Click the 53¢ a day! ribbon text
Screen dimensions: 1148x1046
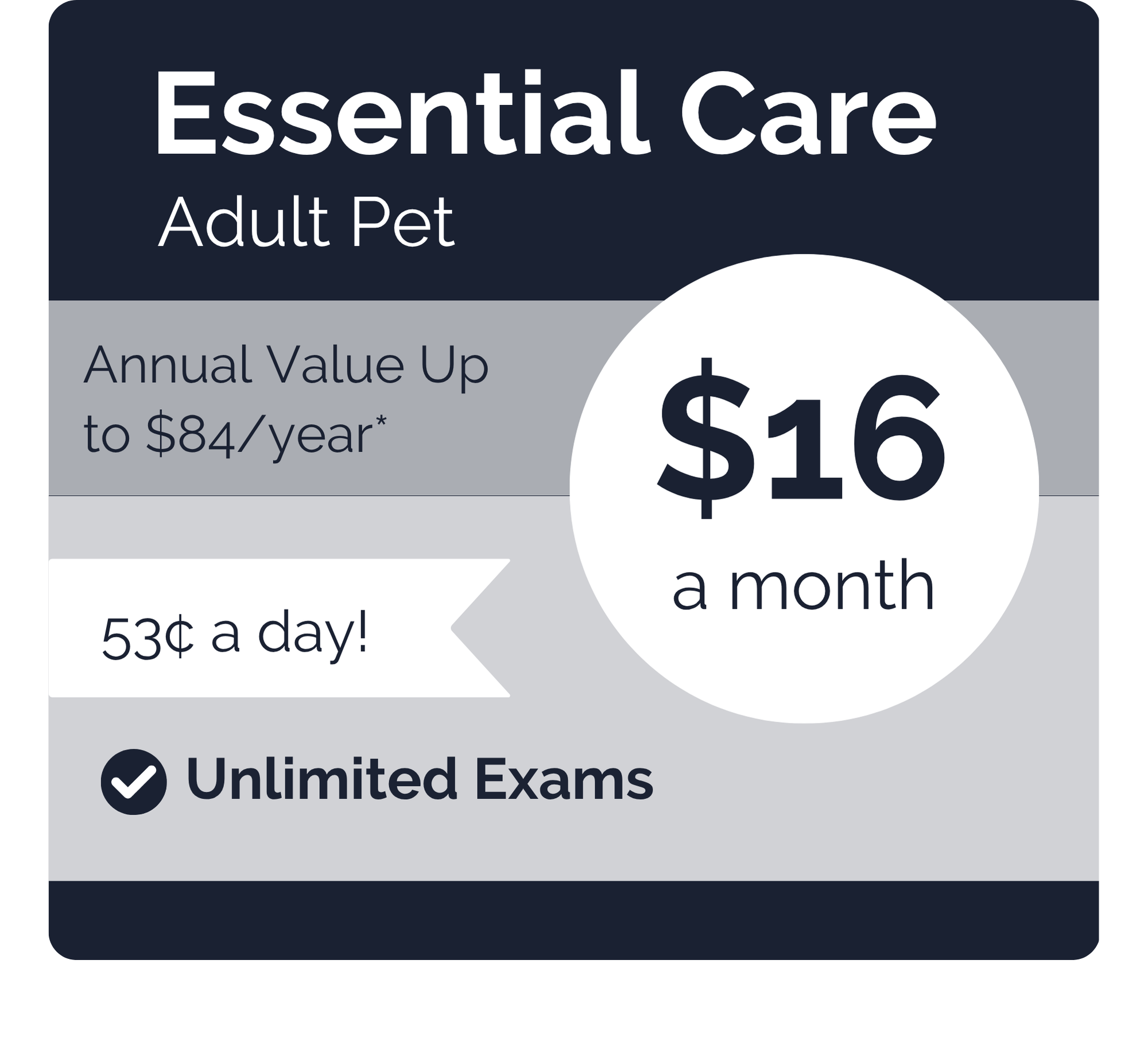(x=234, y=636)
